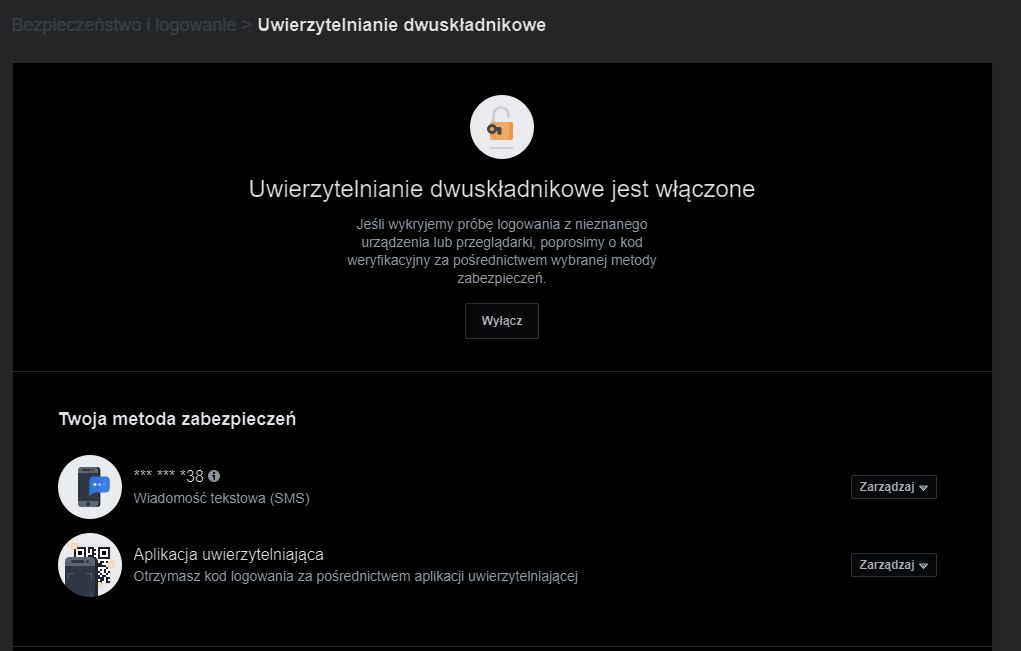Select the 'Uwierzytelnianie dwuskładnikowe' breadcrumb item

pos(400,25)
